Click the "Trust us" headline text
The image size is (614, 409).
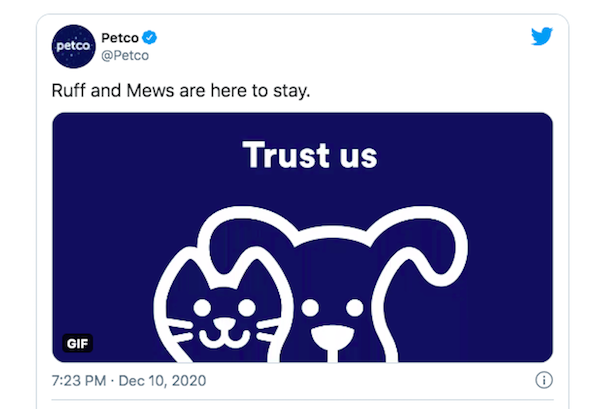(x=310, y=155)
